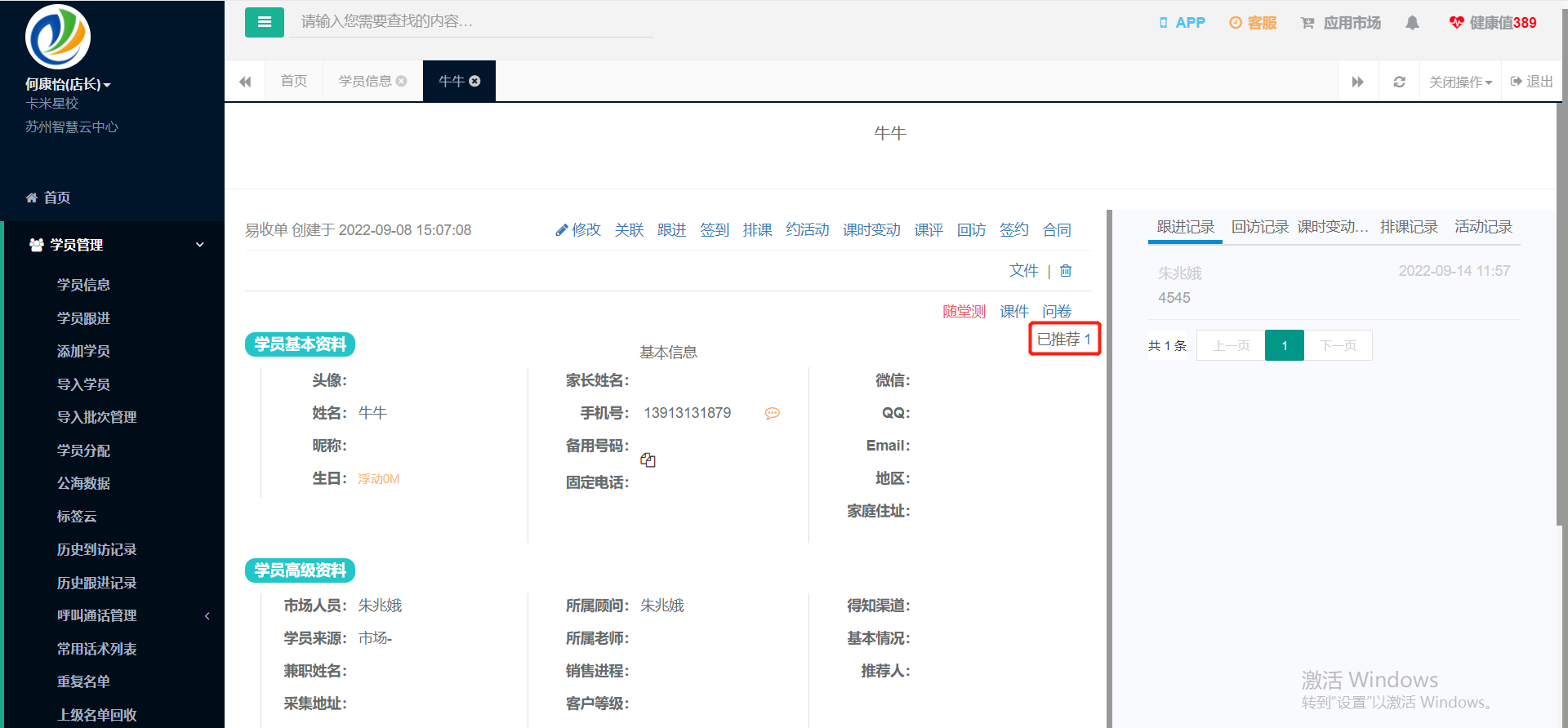
Task: Click the copy icon under phone number
Action: coord(648,460)
